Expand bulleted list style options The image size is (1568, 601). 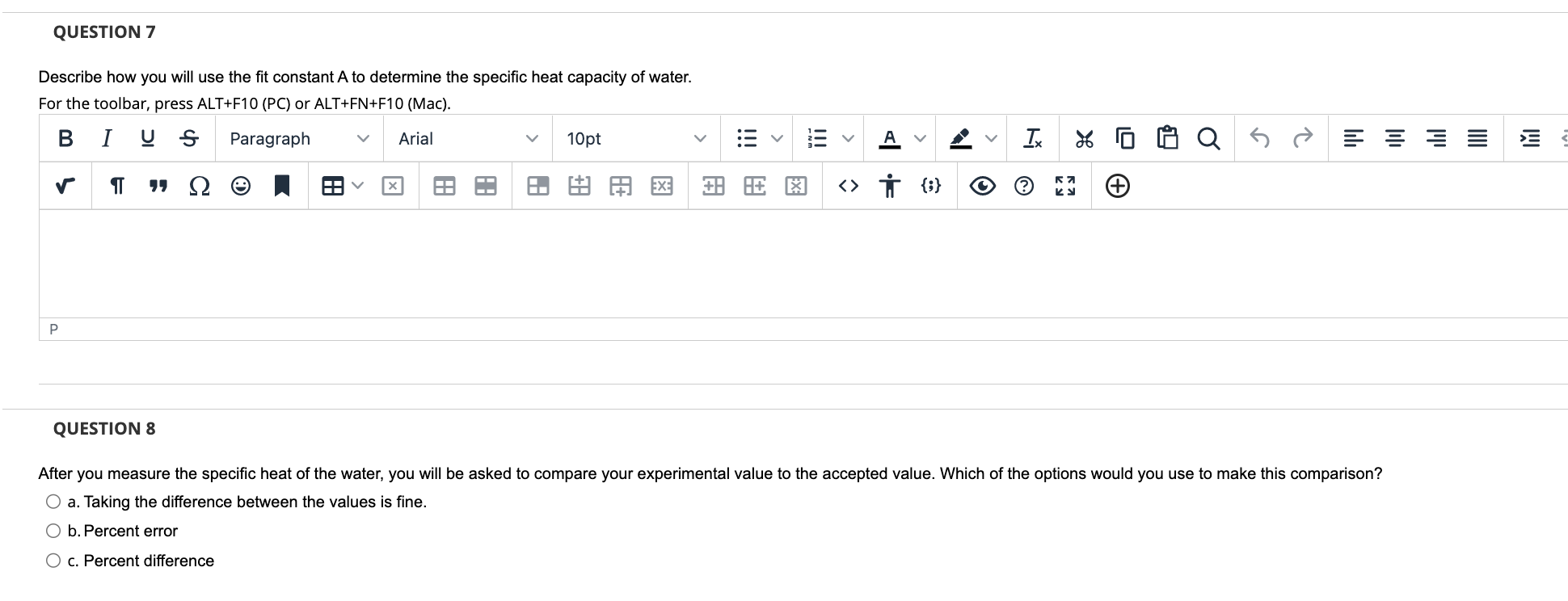point(778,139)
